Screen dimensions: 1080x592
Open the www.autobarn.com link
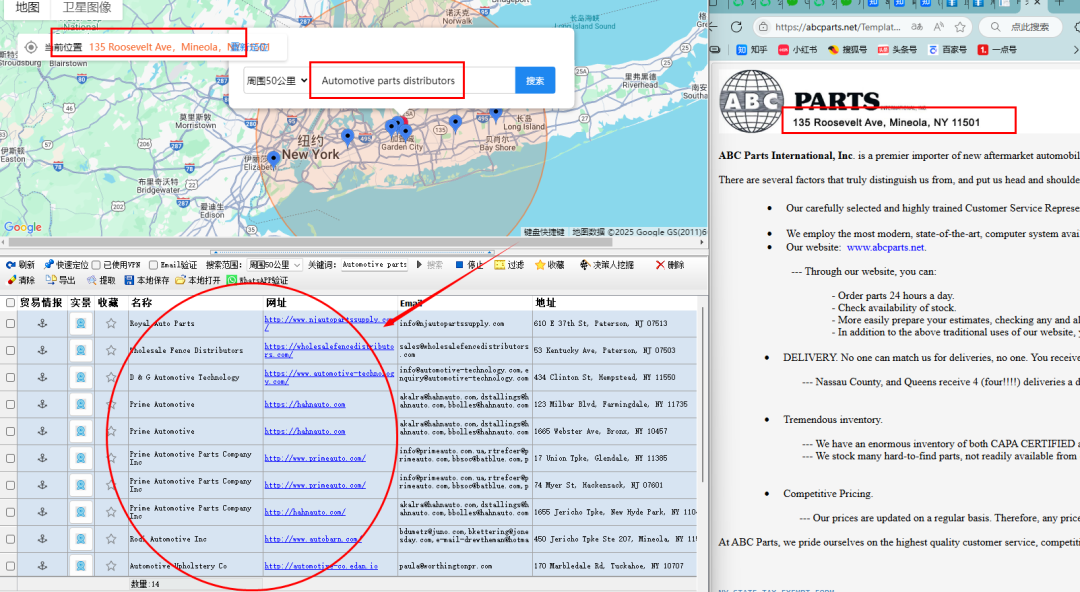313,539
